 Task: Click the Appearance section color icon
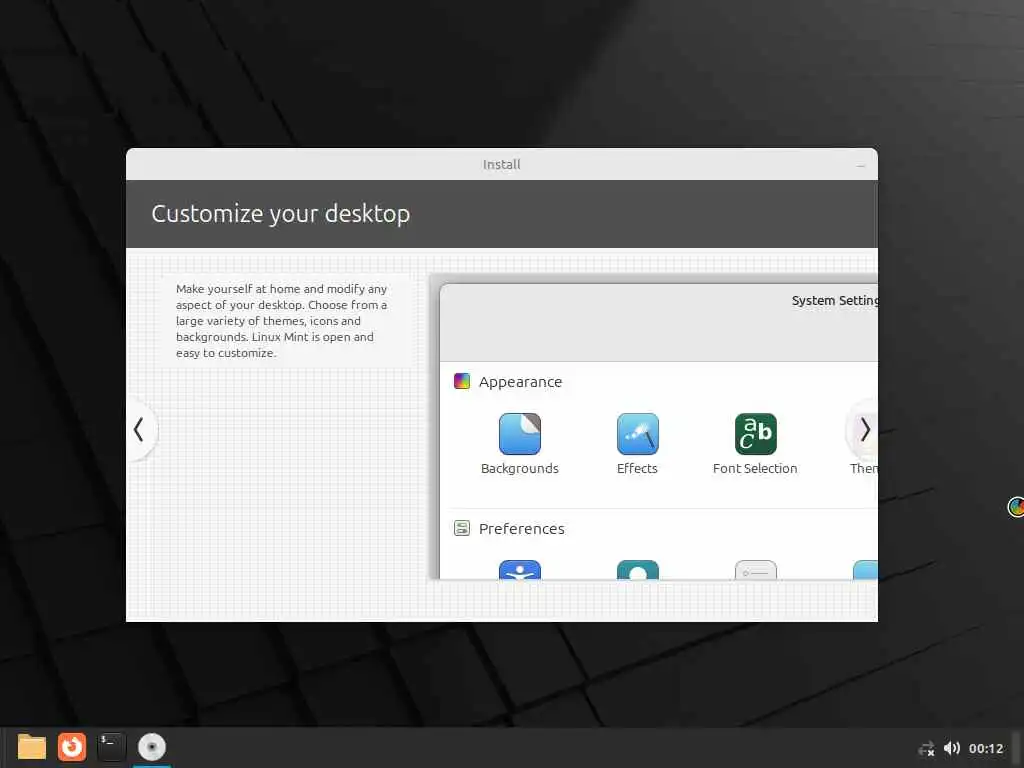pos(462,381)
